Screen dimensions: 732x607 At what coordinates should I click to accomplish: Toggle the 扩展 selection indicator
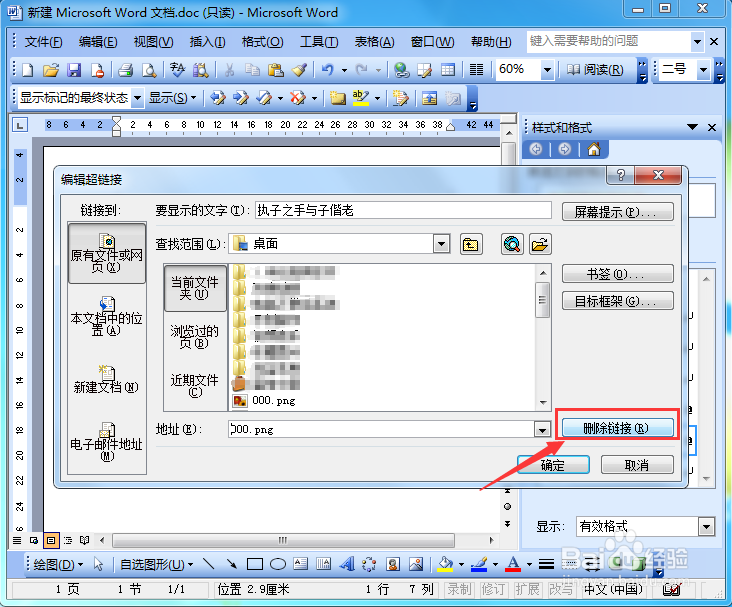point(527,590)
